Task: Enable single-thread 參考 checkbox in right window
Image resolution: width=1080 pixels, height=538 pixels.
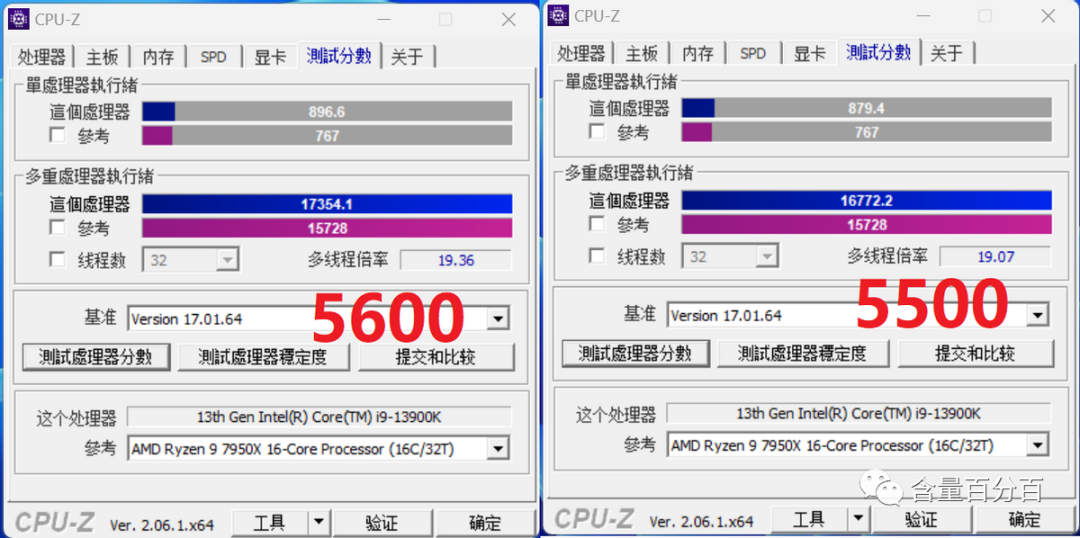Action: point(597,132)
